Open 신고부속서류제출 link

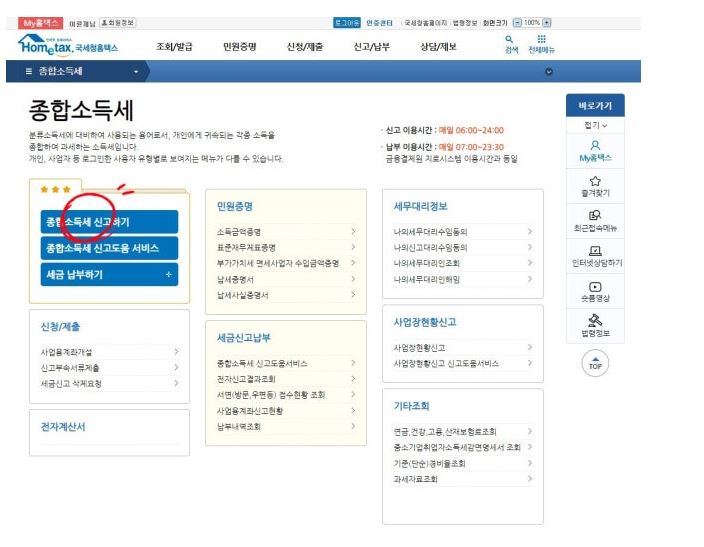click(70, 368)
